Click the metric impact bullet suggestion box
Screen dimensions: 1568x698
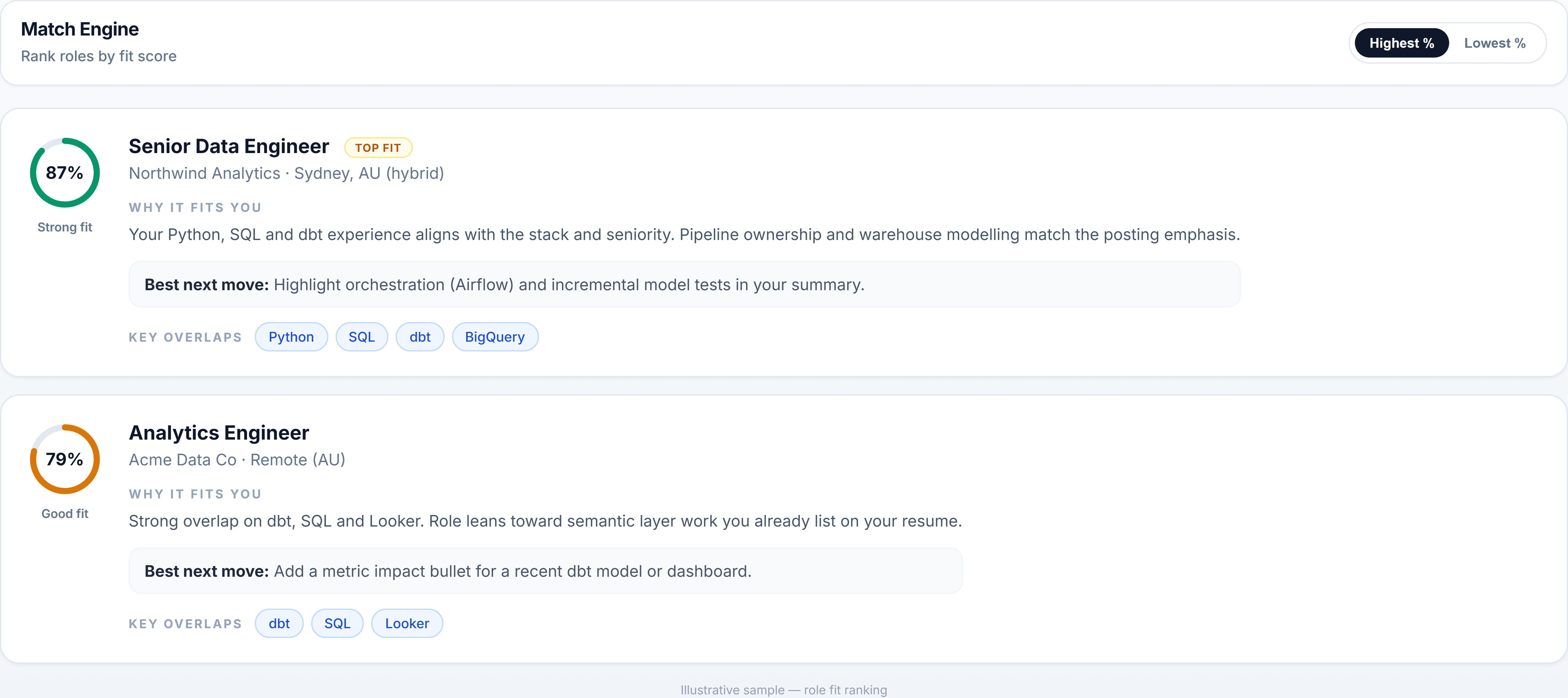[545, 572]
